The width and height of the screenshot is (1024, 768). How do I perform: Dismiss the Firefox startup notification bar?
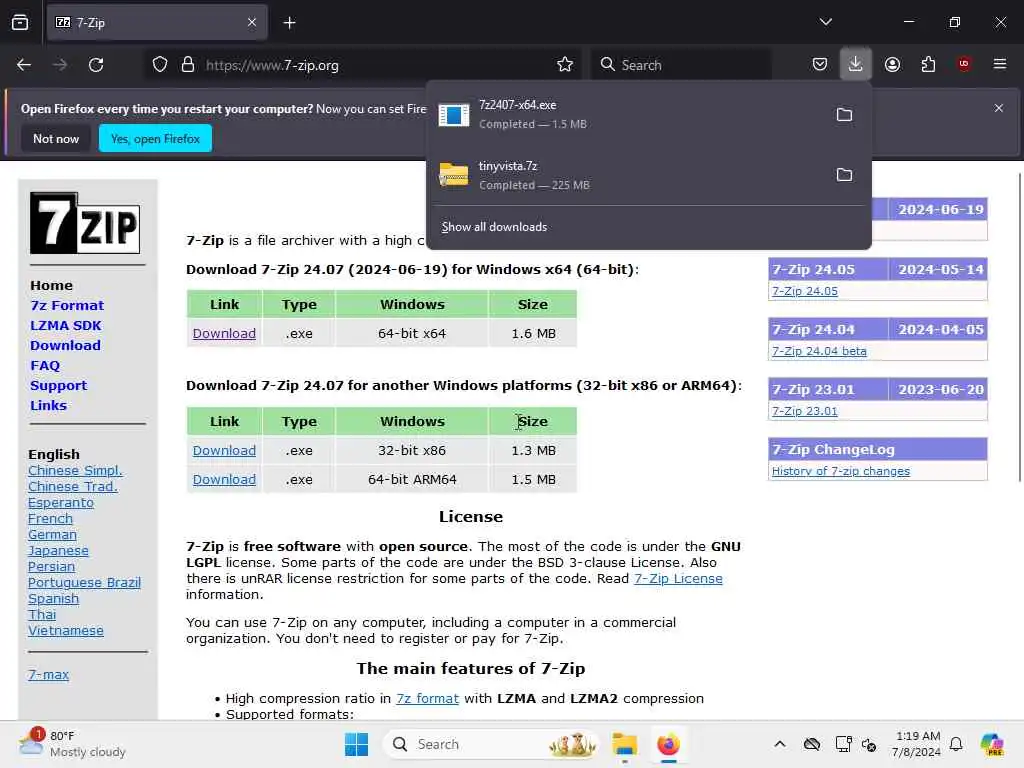tap(999, 108)
